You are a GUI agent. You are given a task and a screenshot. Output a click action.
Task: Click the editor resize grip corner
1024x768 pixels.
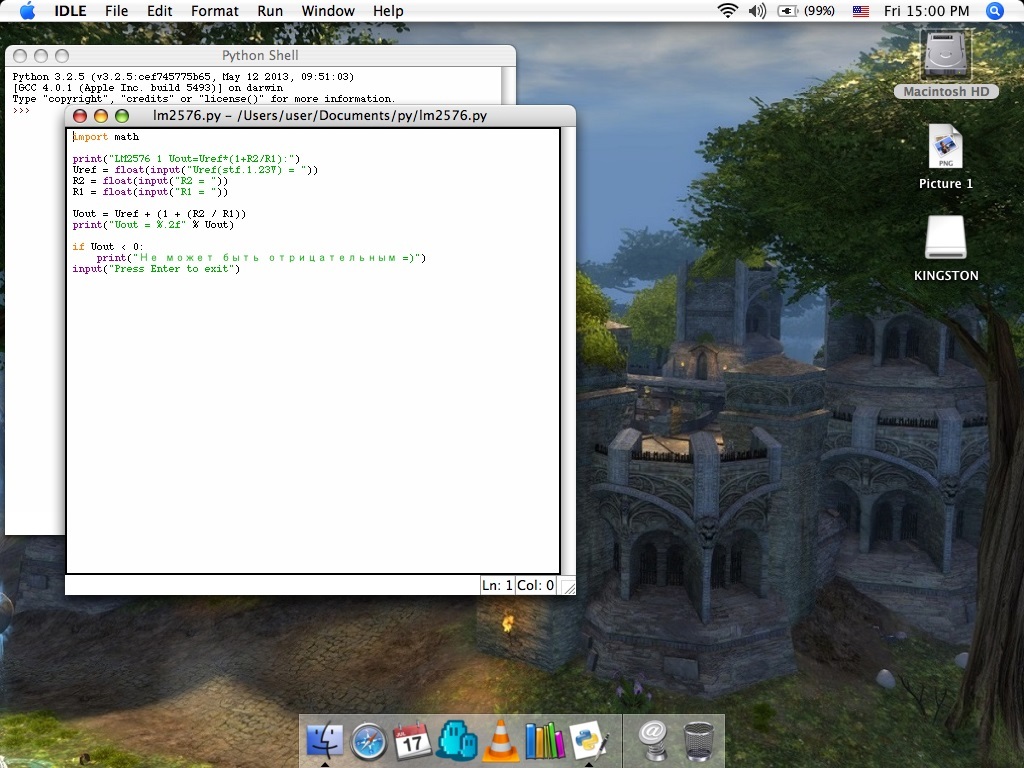click(568, 586)
